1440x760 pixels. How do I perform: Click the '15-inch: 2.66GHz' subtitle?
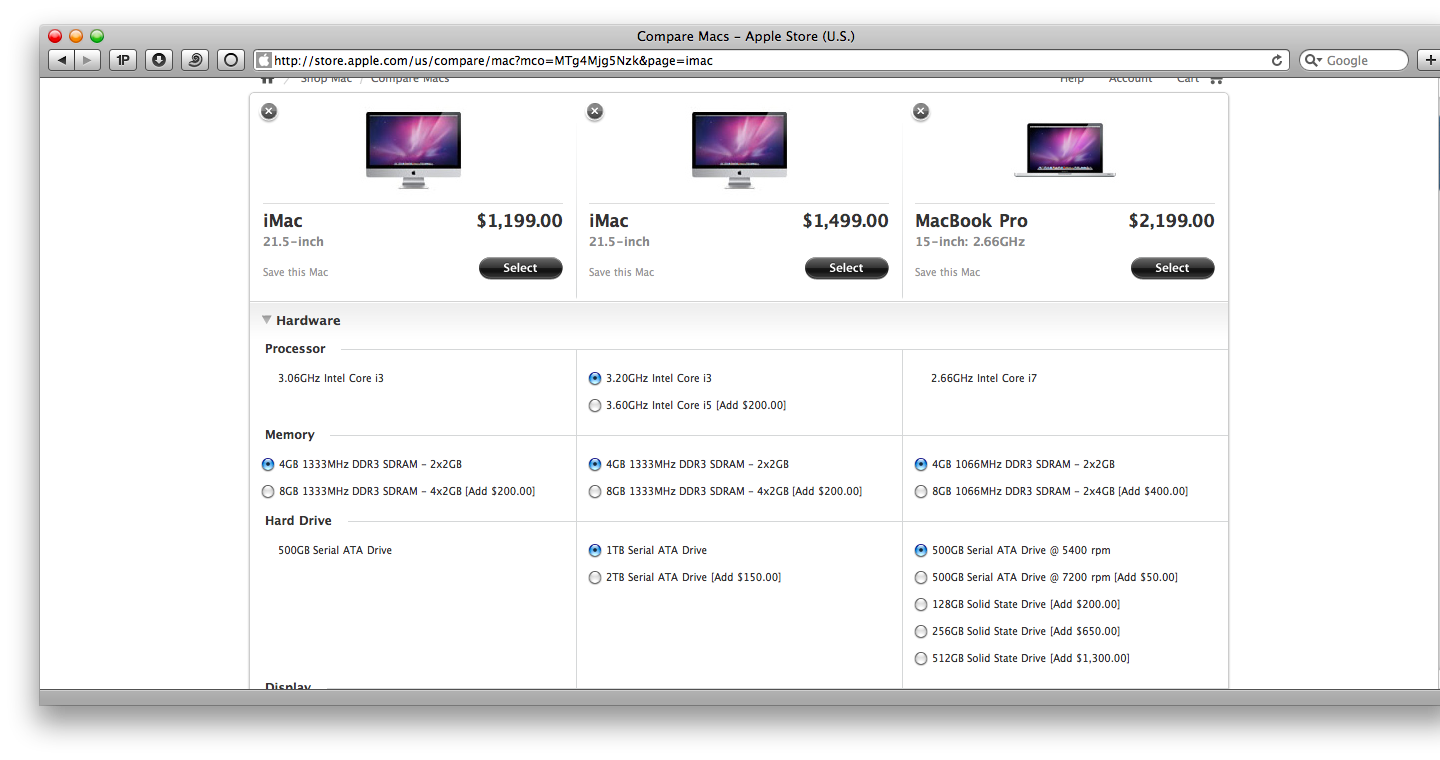tap(970, 242)
